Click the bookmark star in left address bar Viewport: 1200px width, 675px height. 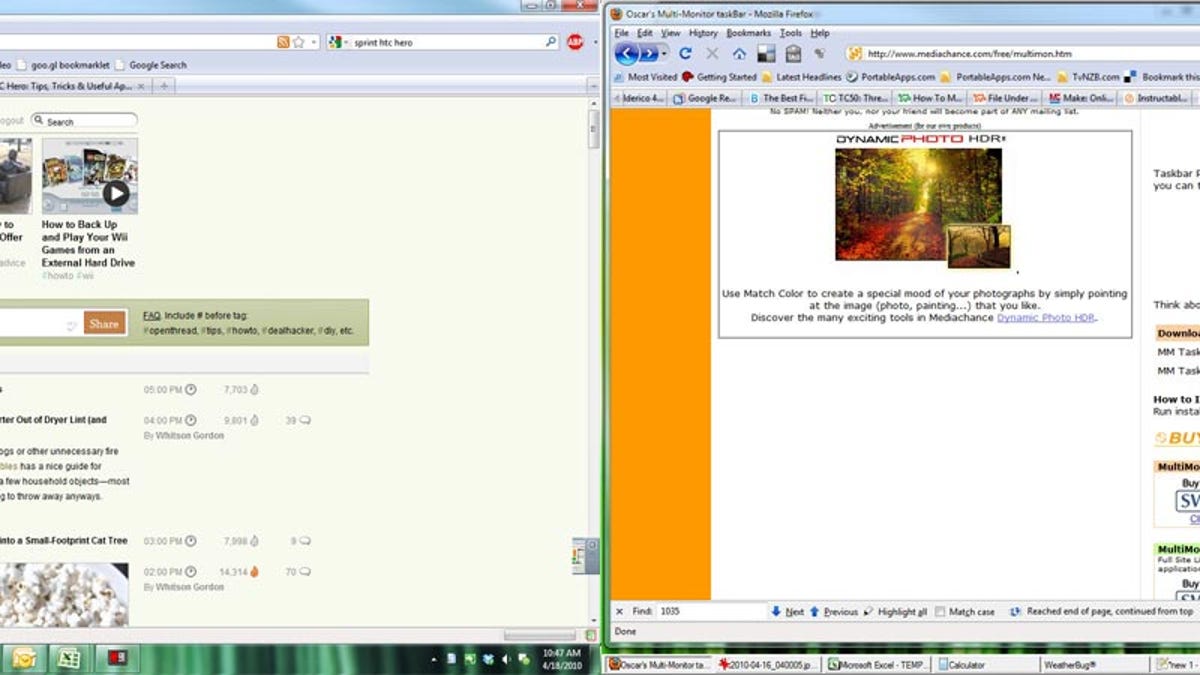298,42
